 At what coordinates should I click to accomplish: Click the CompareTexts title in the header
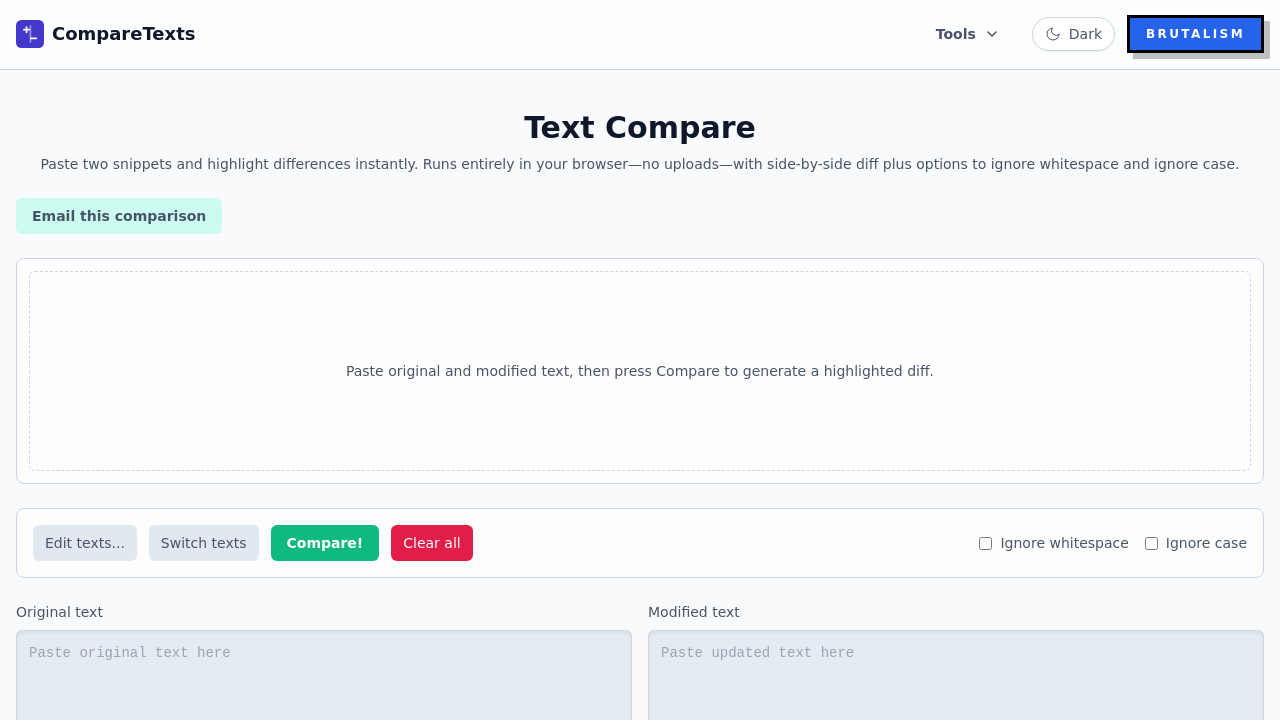124,33
